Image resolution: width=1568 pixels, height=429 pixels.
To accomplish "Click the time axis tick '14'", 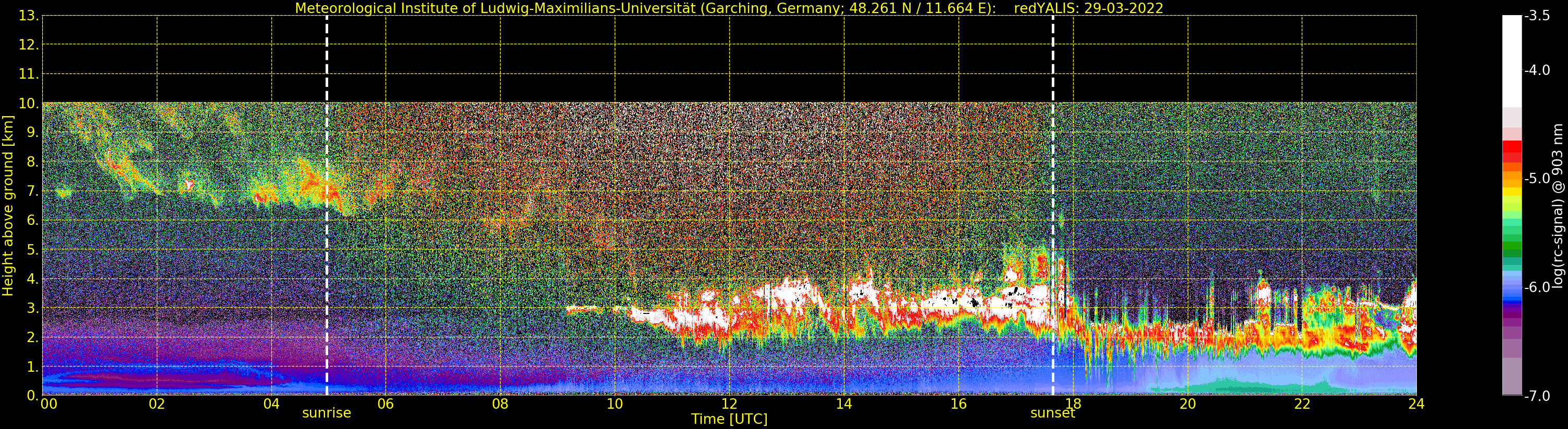I will [844, 404].
